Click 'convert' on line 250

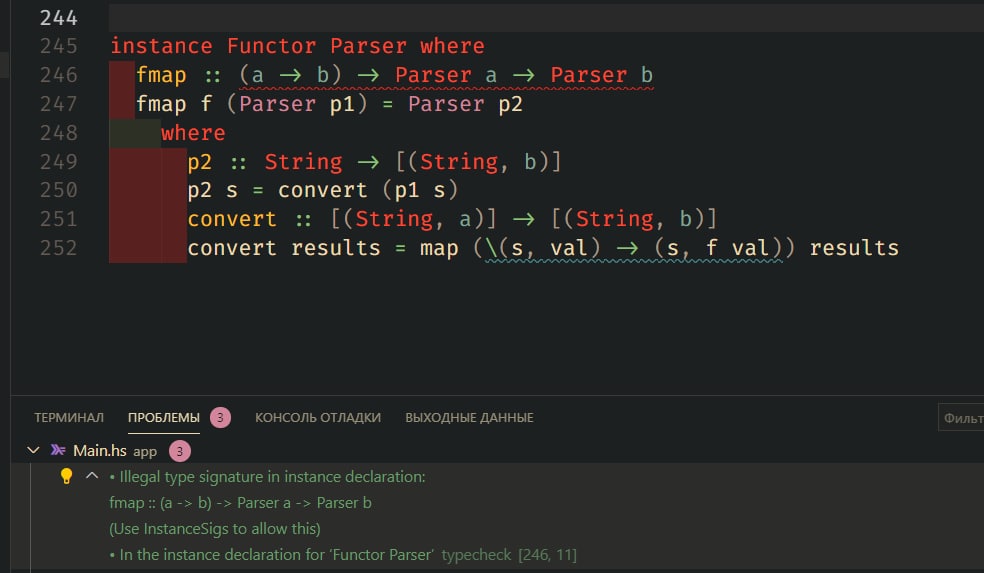323,190
